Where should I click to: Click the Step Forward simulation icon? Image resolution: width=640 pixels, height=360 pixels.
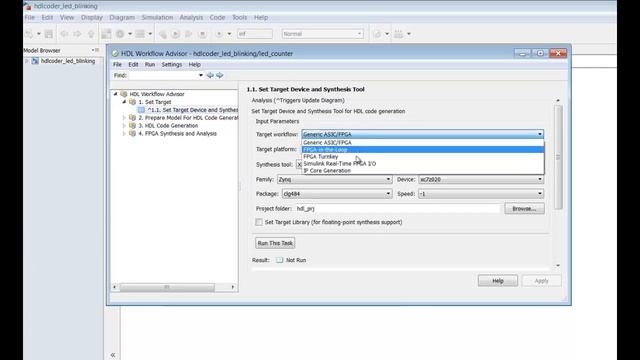pos(189,34)
